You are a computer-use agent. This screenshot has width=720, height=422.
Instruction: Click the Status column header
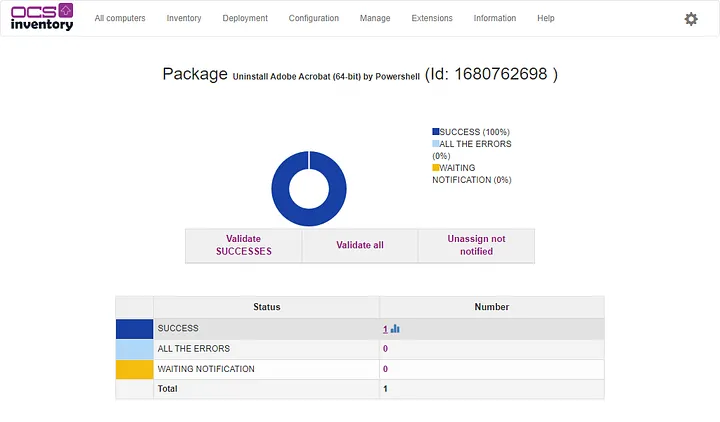pos(267,307)
